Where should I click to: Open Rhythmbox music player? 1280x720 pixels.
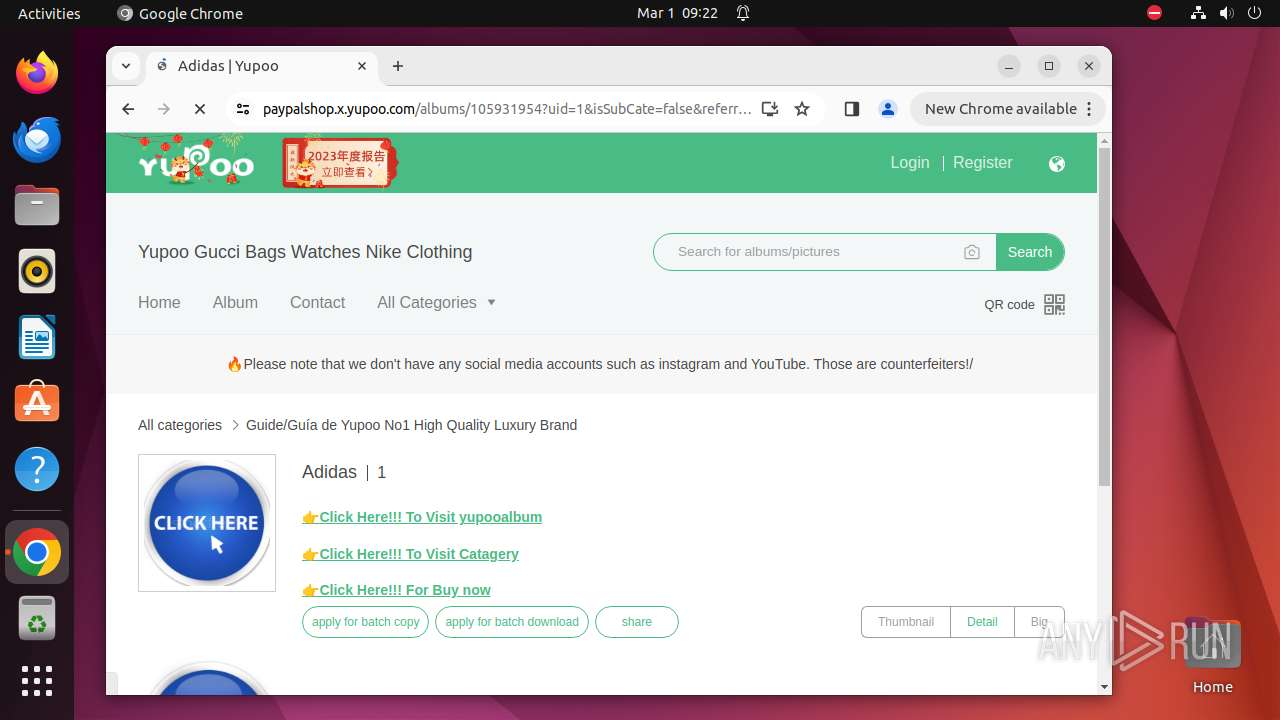[x=37, y=271]
